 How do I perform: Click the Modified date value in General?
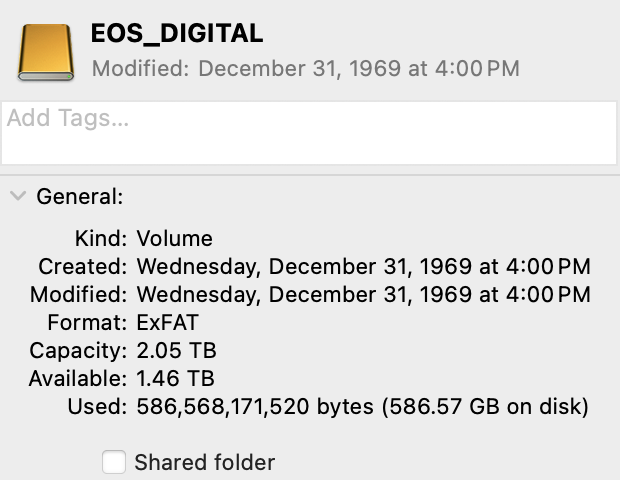363,295
